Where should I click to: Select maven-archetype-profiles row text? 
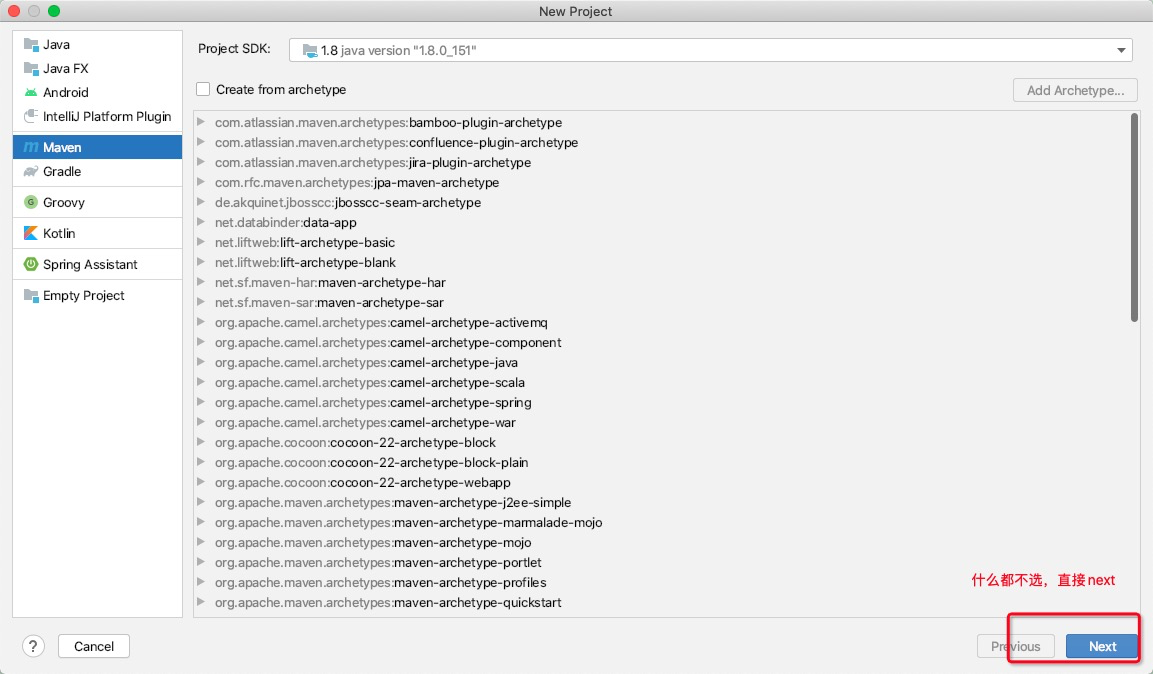[x=381, y=582]
